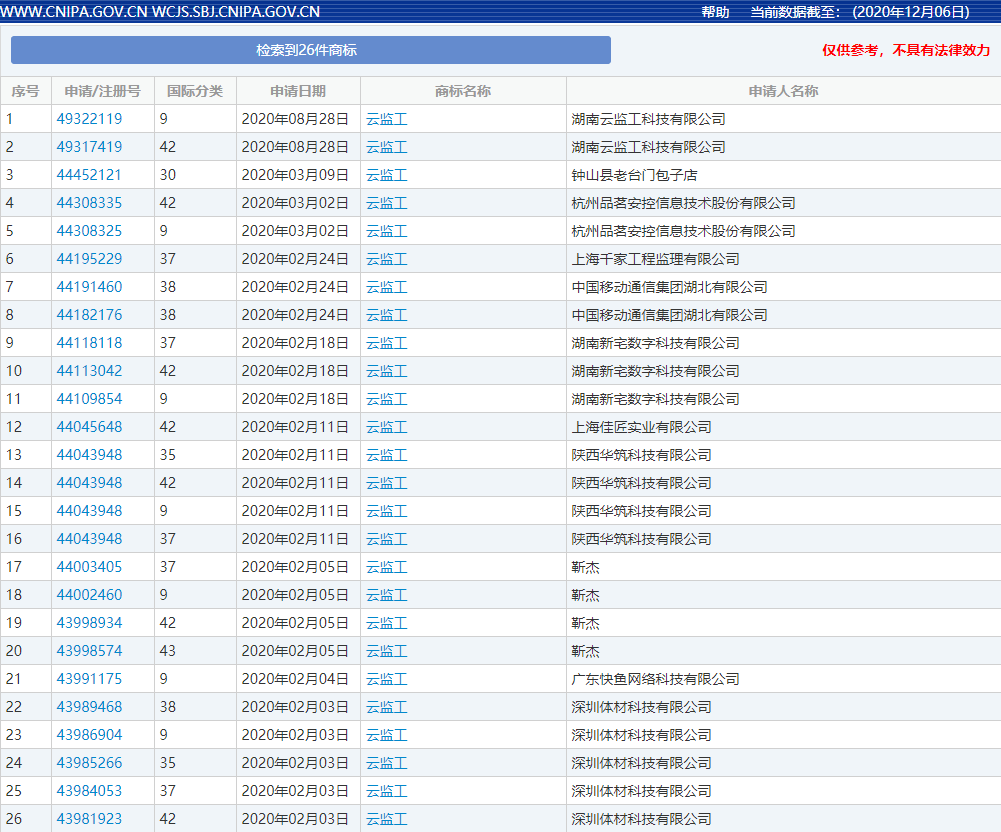
Task: View registration number 43991175
Action: pyautogui.click(x=89, y=679)
